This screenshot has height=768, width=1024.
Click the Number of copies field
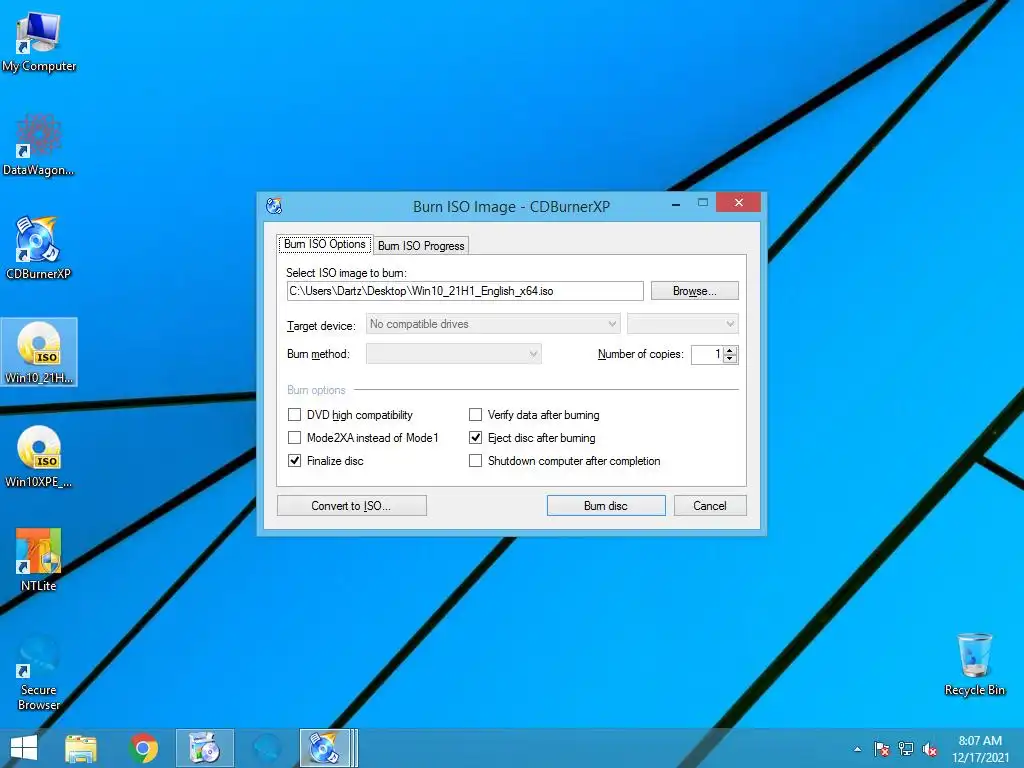click(x=707, y=354)
